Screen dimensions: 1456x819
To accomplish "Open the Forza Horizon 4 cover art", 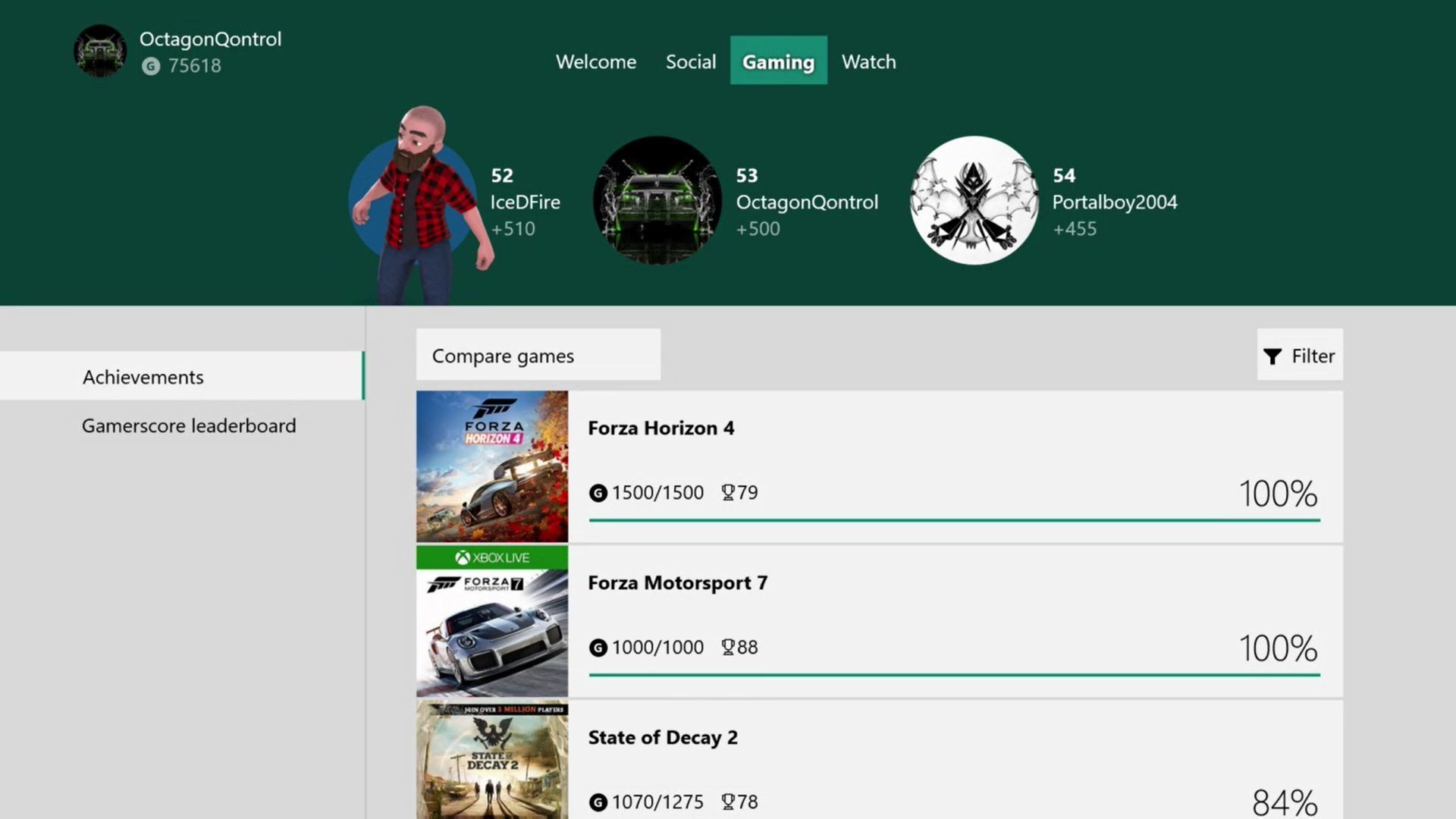I will click(x=492, y=466).
